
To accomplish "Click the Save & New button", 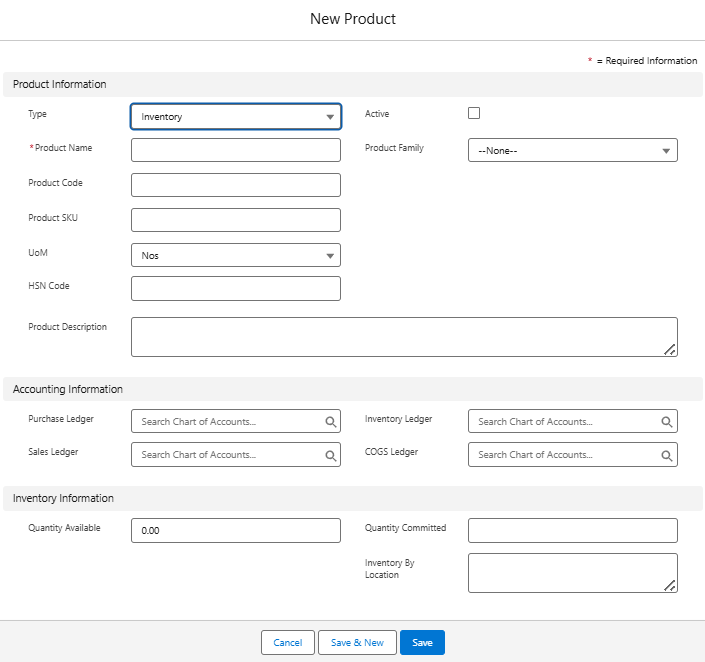I will [x=357, y=642].
